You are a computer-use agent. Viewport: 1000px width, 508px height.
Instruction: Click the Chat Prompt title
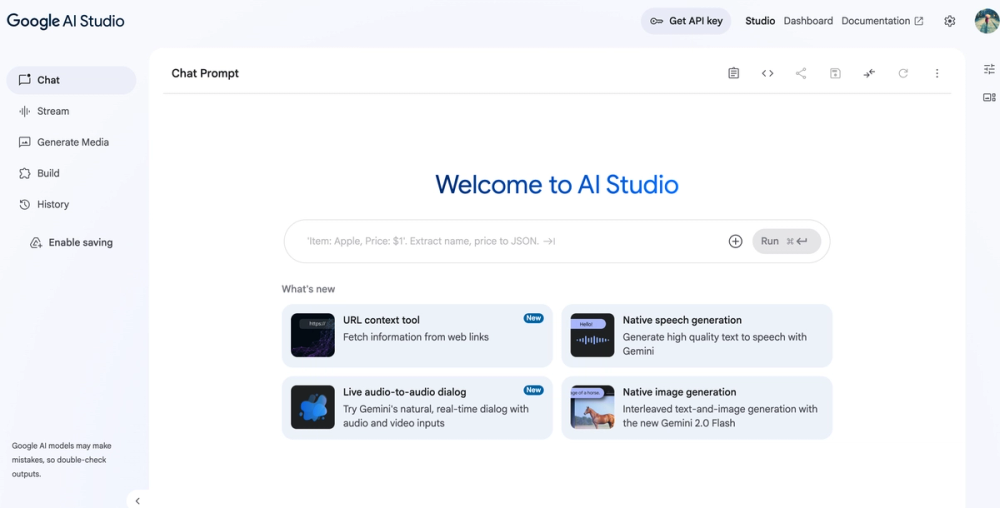[205, 73]
